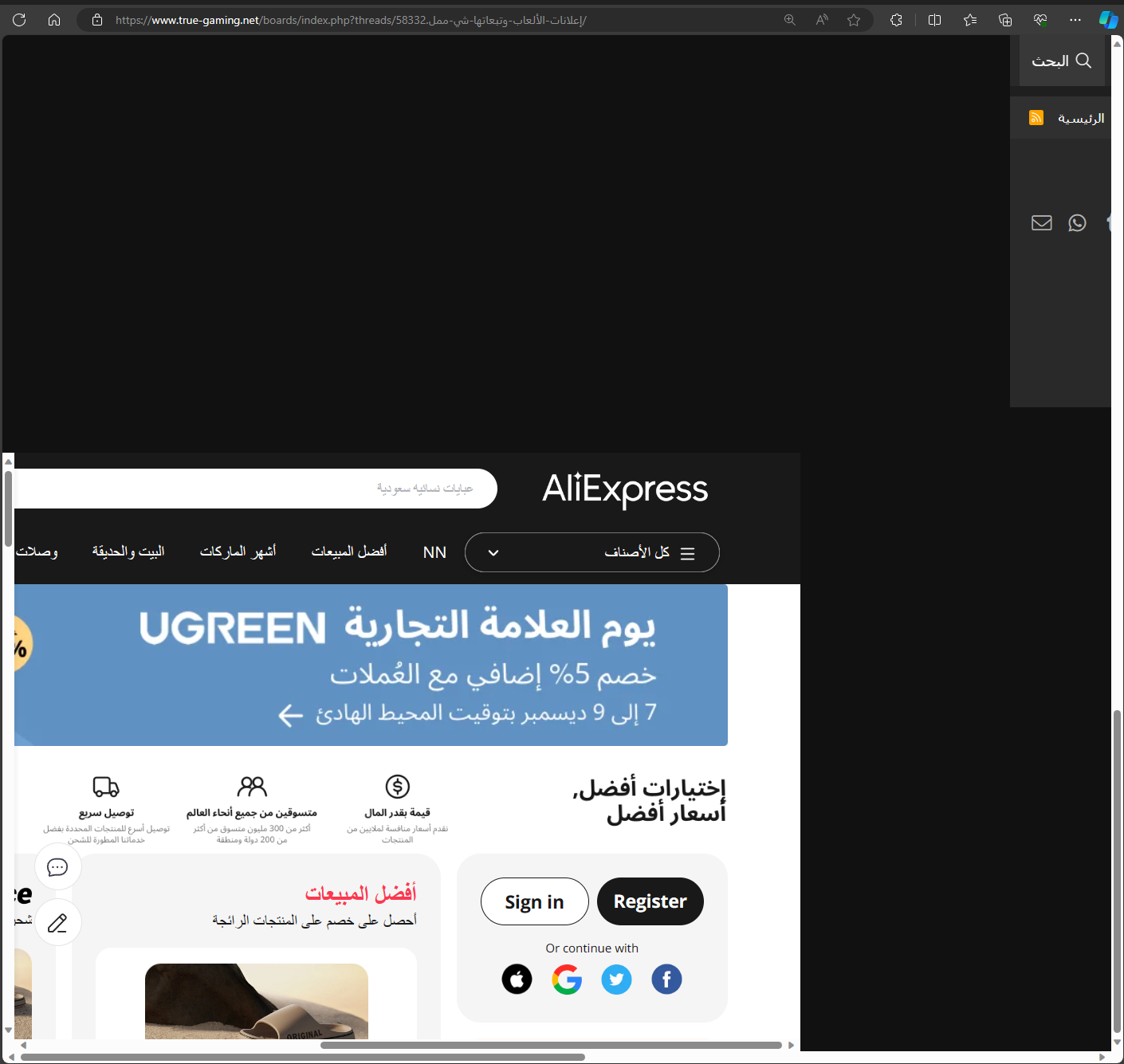The width and height of the screenshot is (1124, 1064).
Task: Share via email envelope icon
Action: [x=1042, y=222]
